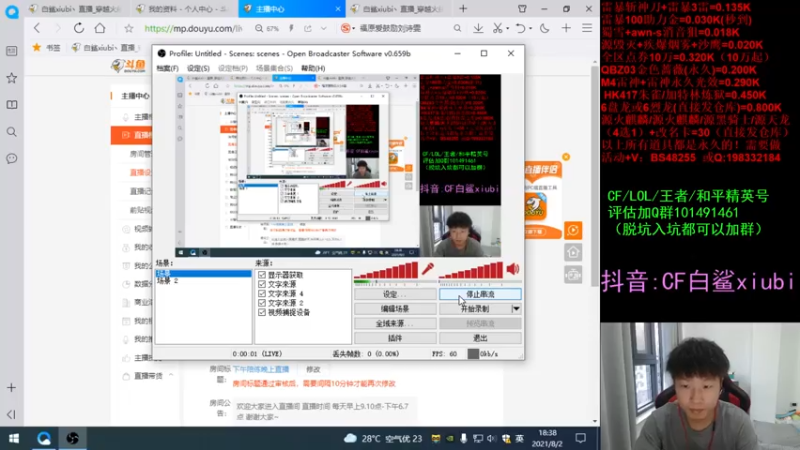Click lightning speed-mode icon in address bar
This screenshot has width=800, height=450.
[291, 29]
